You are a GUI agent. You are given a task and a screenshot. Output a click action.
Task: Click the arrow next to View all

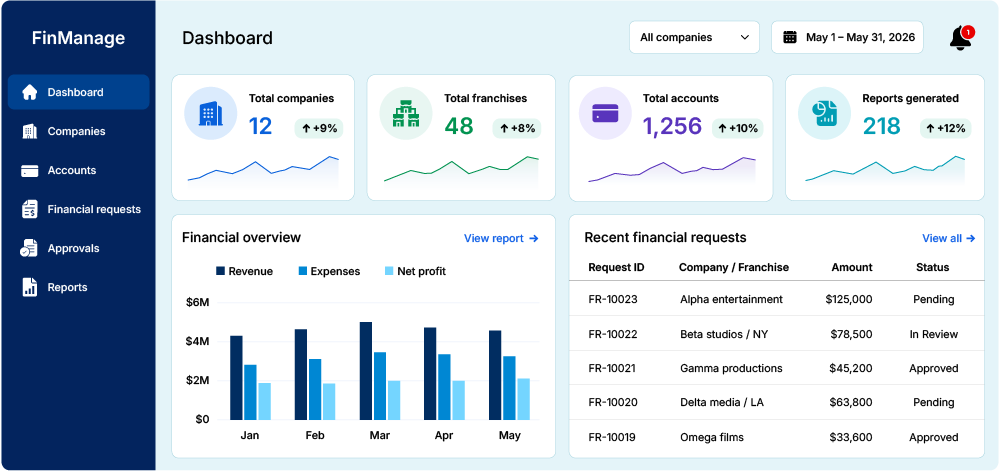click(971, 238)
